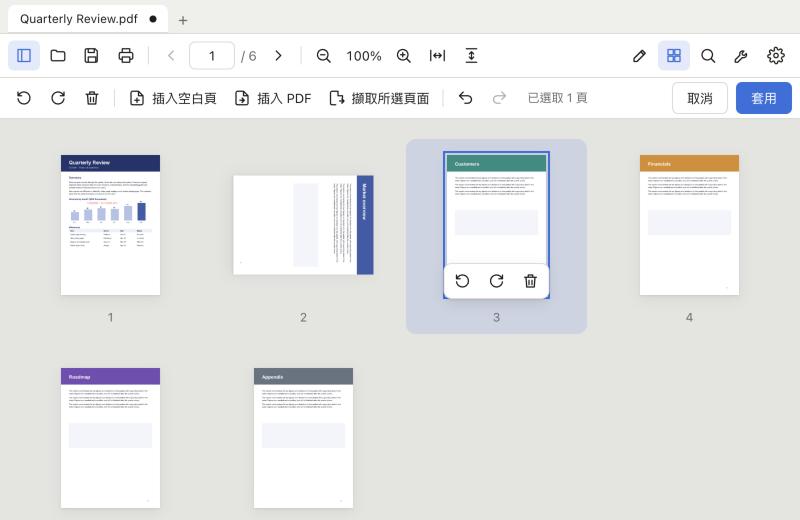Viewport: 800px width, 520px height.
Task: Open settings with the gear icon
Action: tap(776, 56)
